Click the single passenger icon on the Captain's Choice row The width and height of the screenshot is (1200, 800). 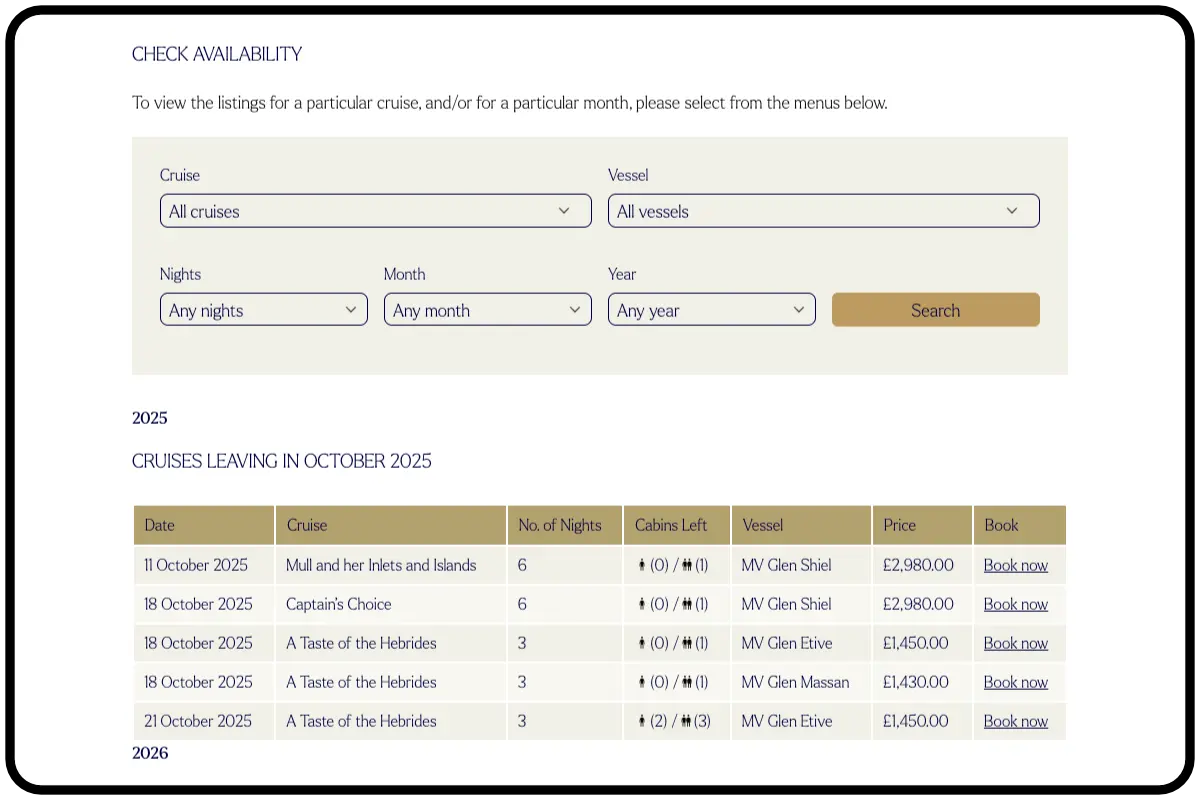point(642,604)
